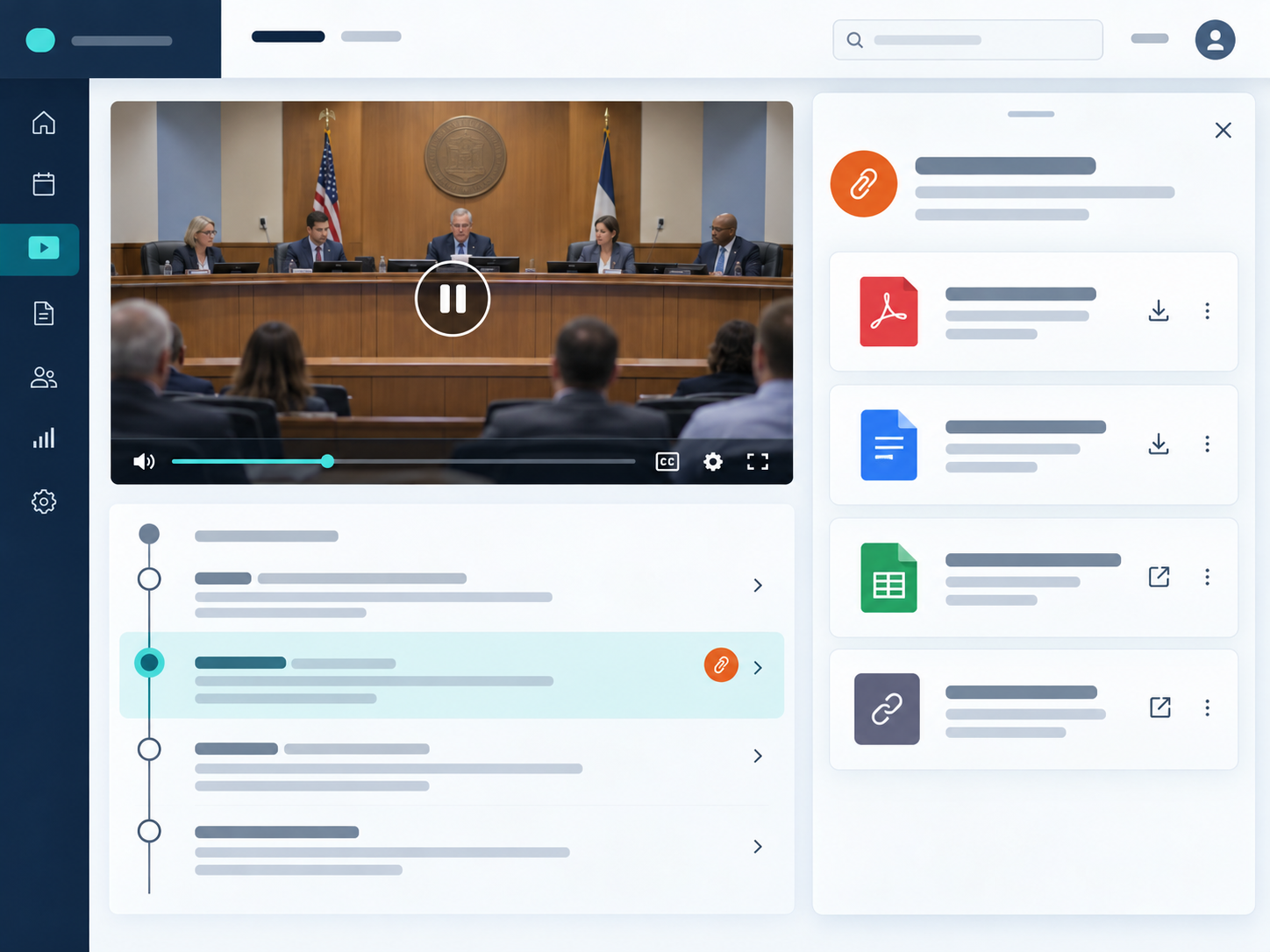
Task: Open the user profile avatar
Action: pyautogui.click(x=1215, y=39)
